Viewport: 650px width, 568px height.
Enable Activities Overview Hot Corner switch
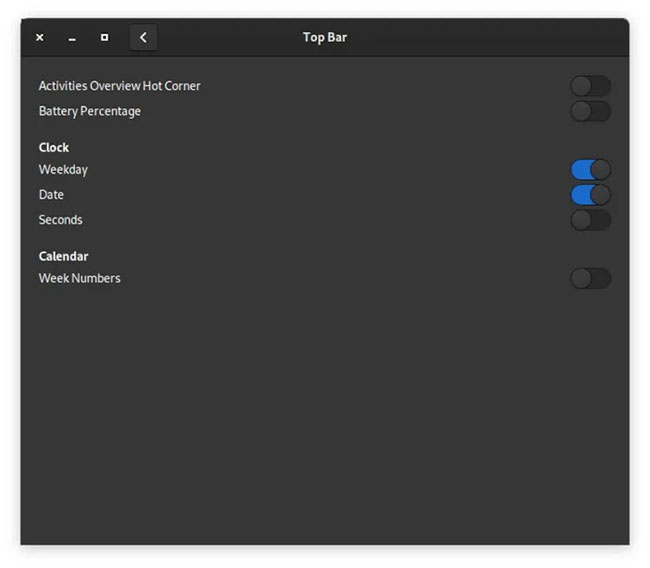(590, 86)
